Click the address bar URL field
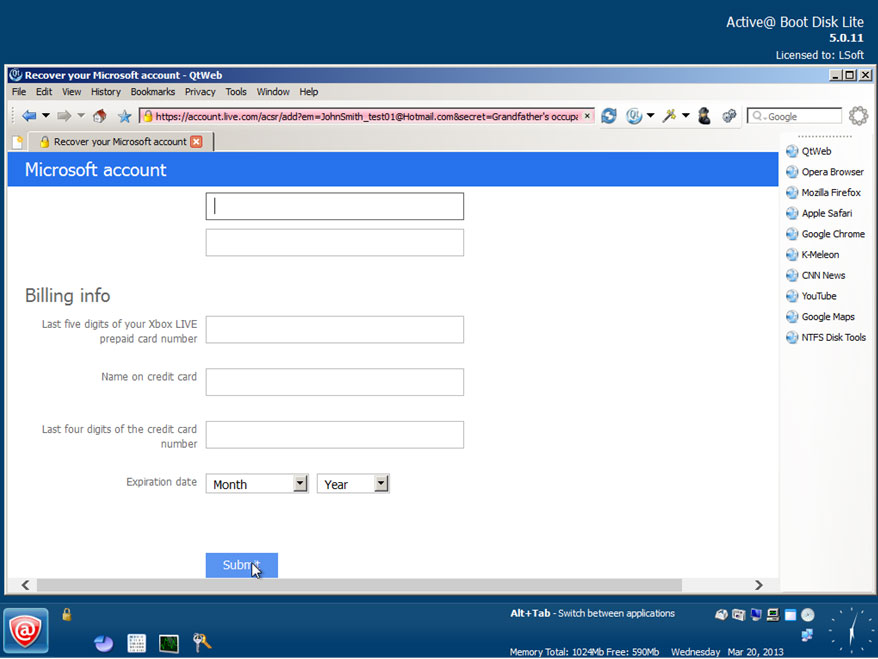Viewport: 878px width, 659px height. pos(366,116)
